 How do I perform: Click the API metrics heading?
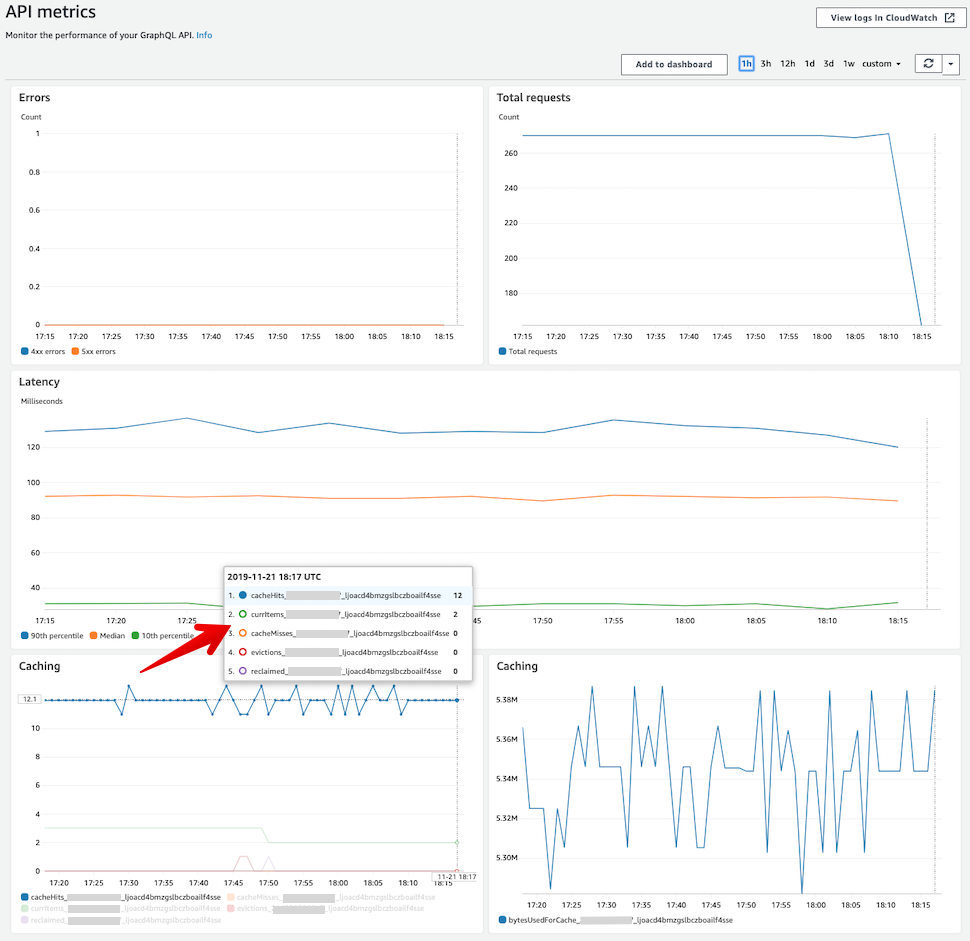pos(51,12)
